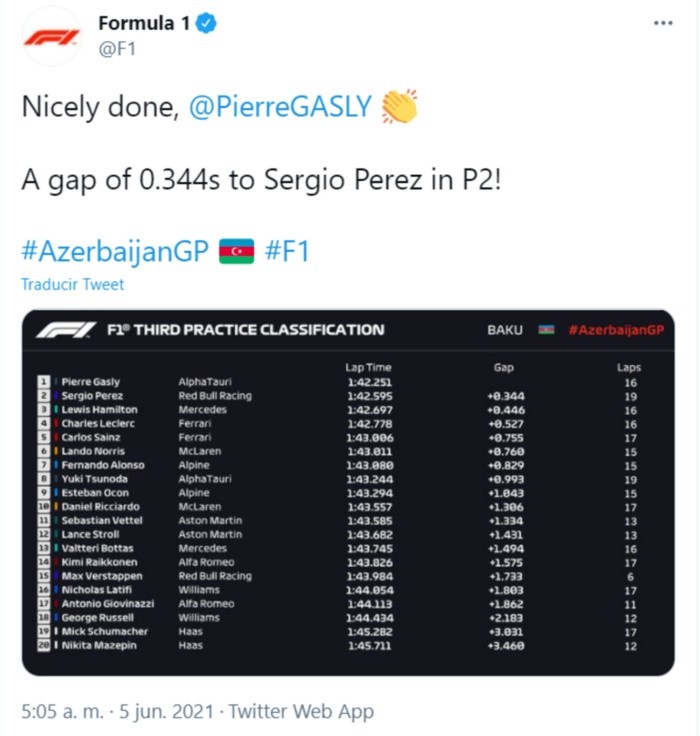Open the #F1 hashtag link

click(287, 250)
